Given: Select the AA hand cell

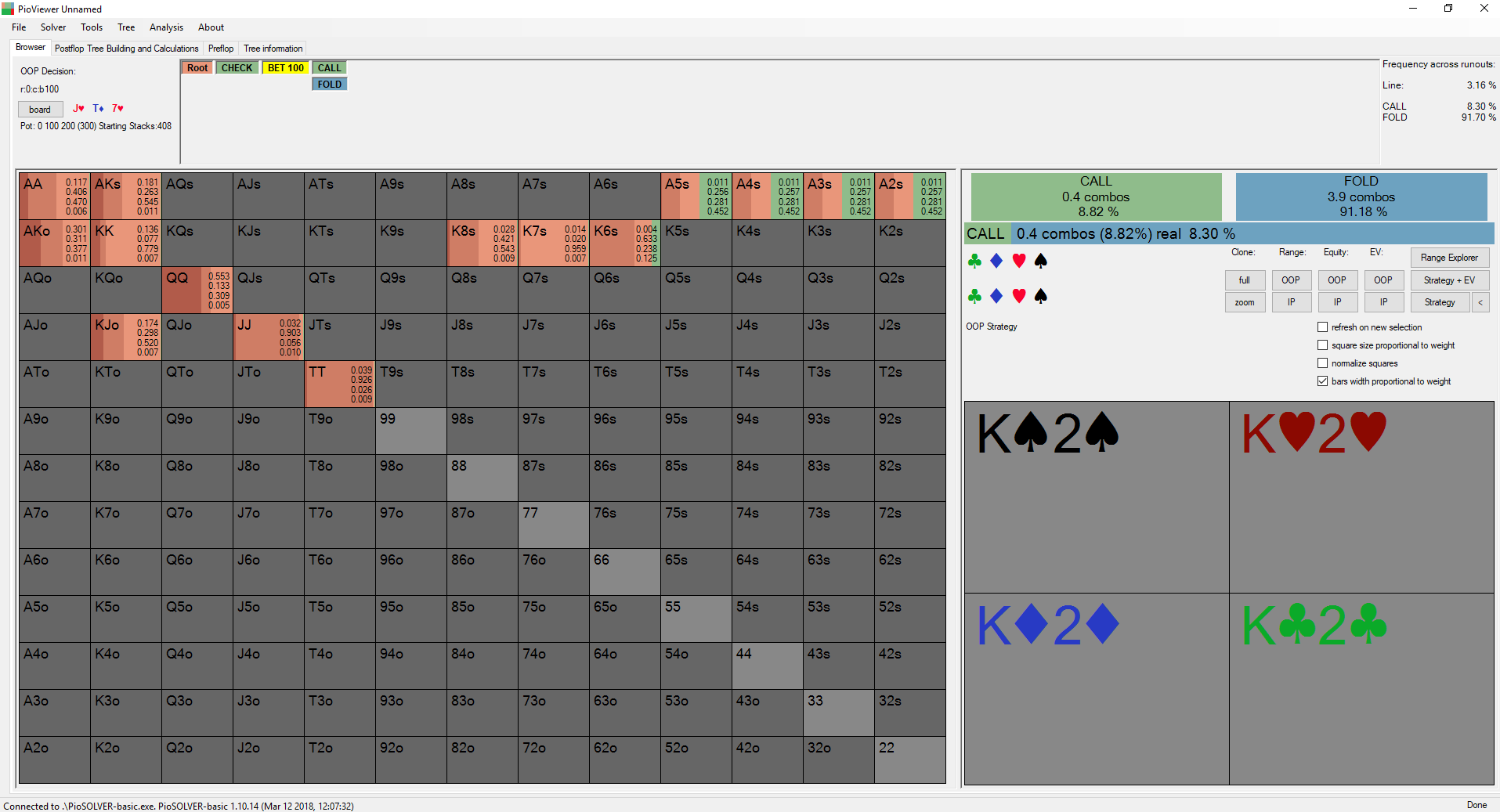Looking at the screenshot, I should pos(55,197).
